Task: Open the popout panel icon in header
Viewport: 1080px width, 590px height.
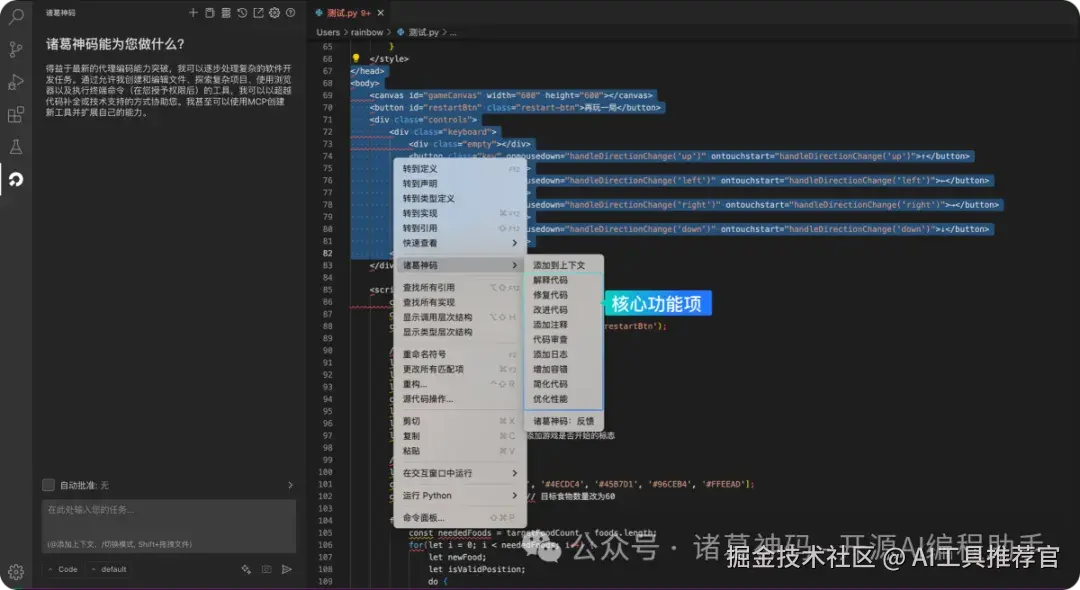Action: tap(259, 12)
